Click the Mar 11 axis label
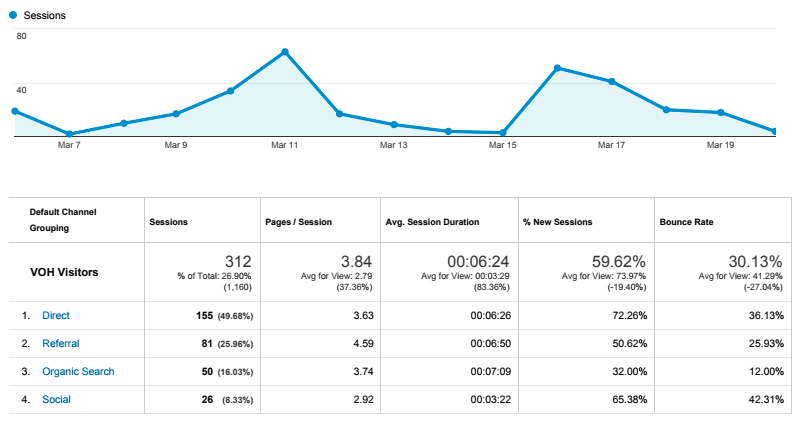The width and height of the screenshot is (792, 427). coord(284,145)
